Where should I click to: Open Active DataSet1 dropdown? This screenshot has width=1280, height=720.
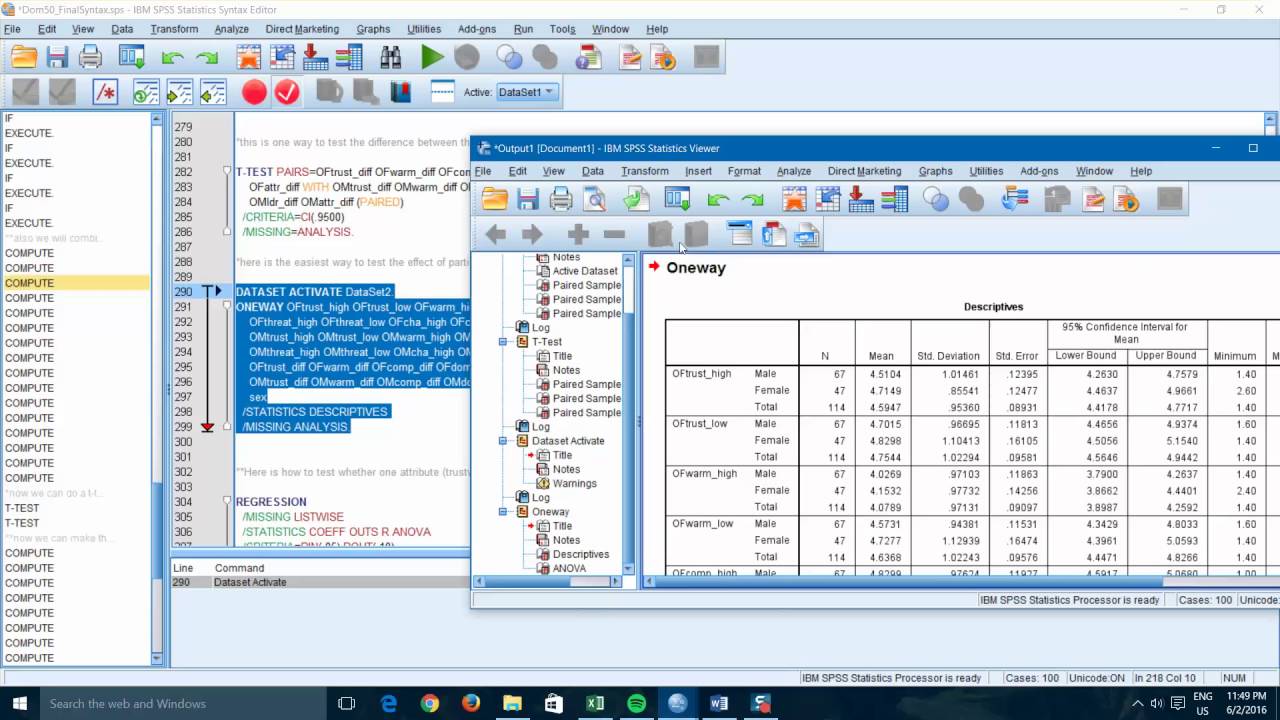(x=526, y=92)
